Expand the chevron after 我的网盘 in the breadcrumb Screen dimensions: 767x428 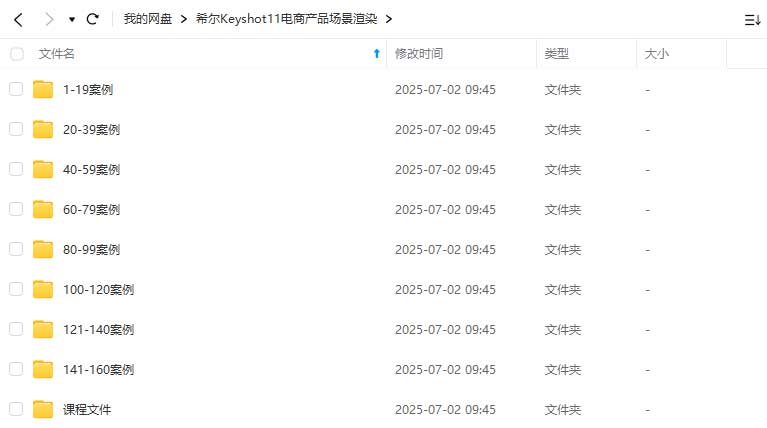pos(184,19)
